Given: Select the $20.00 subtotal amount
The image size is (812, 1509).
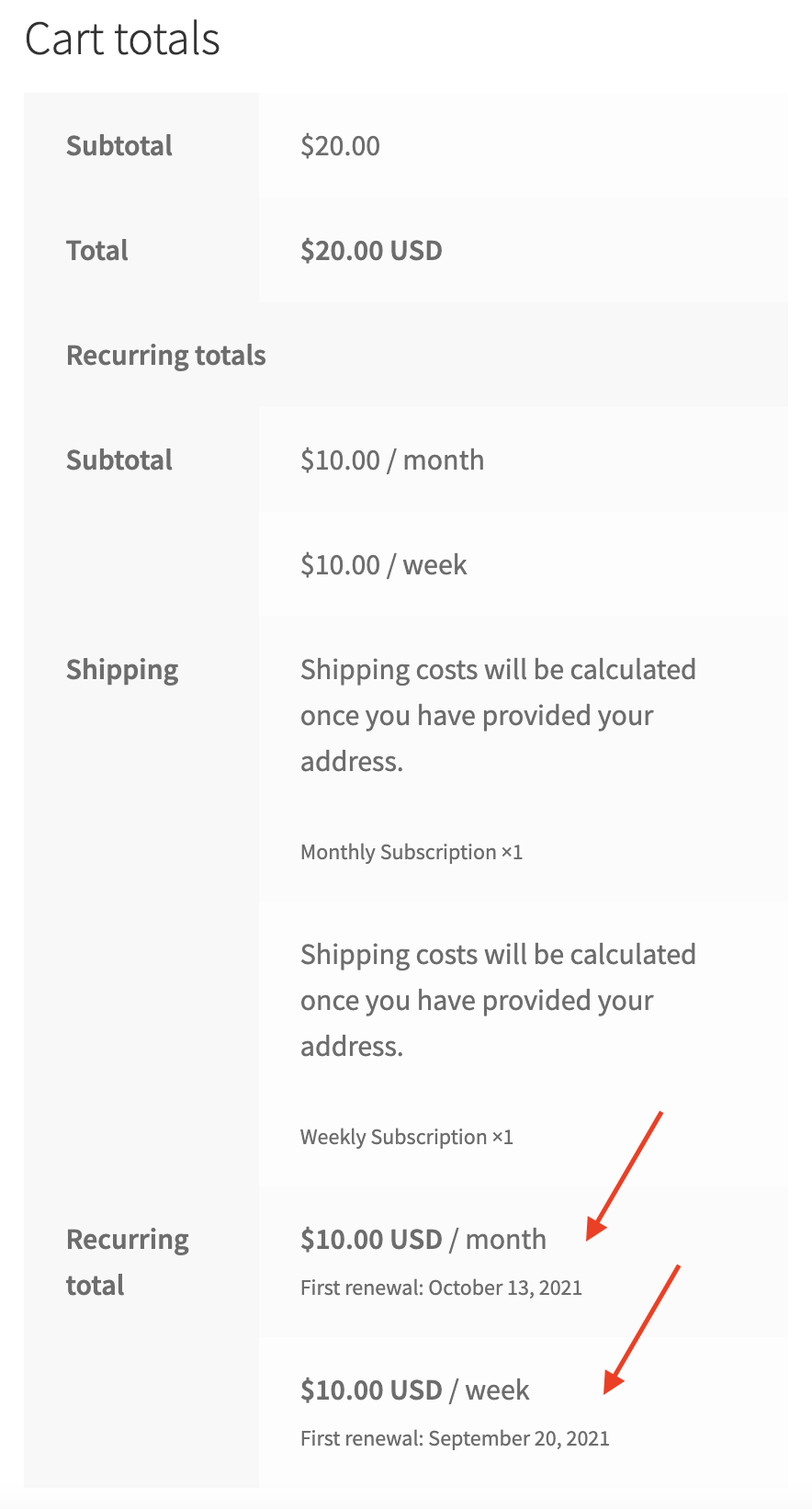Looking at the screenshot, I should tap(340, 146).
